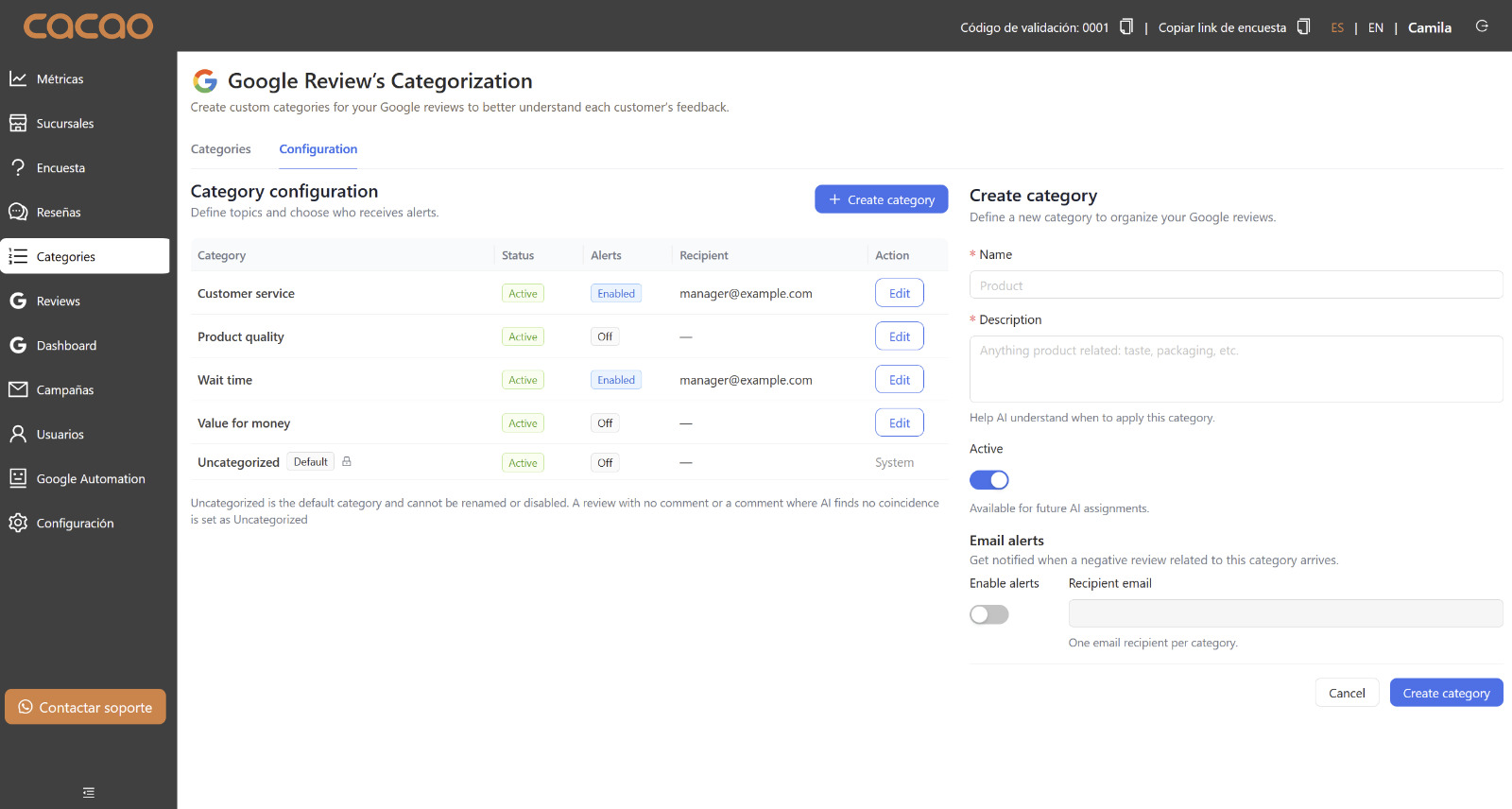Switch language to ES

point(1337,27)
